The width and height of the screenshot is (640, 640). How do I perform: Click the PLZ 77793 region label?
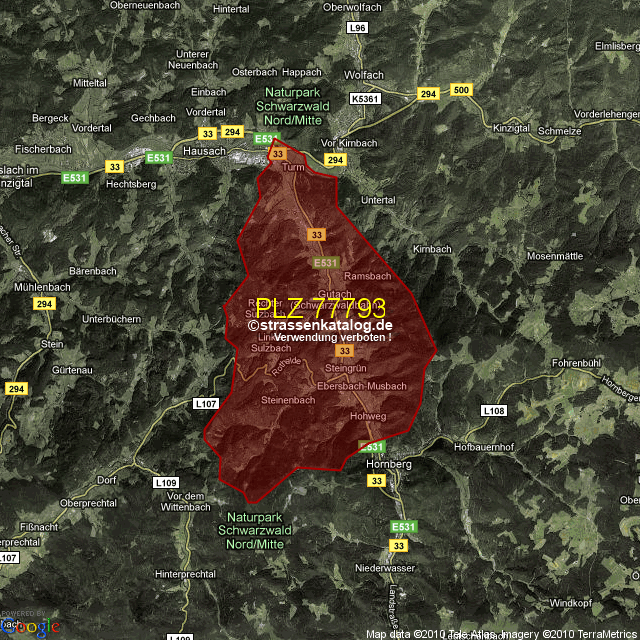click(x=320, y=308)
